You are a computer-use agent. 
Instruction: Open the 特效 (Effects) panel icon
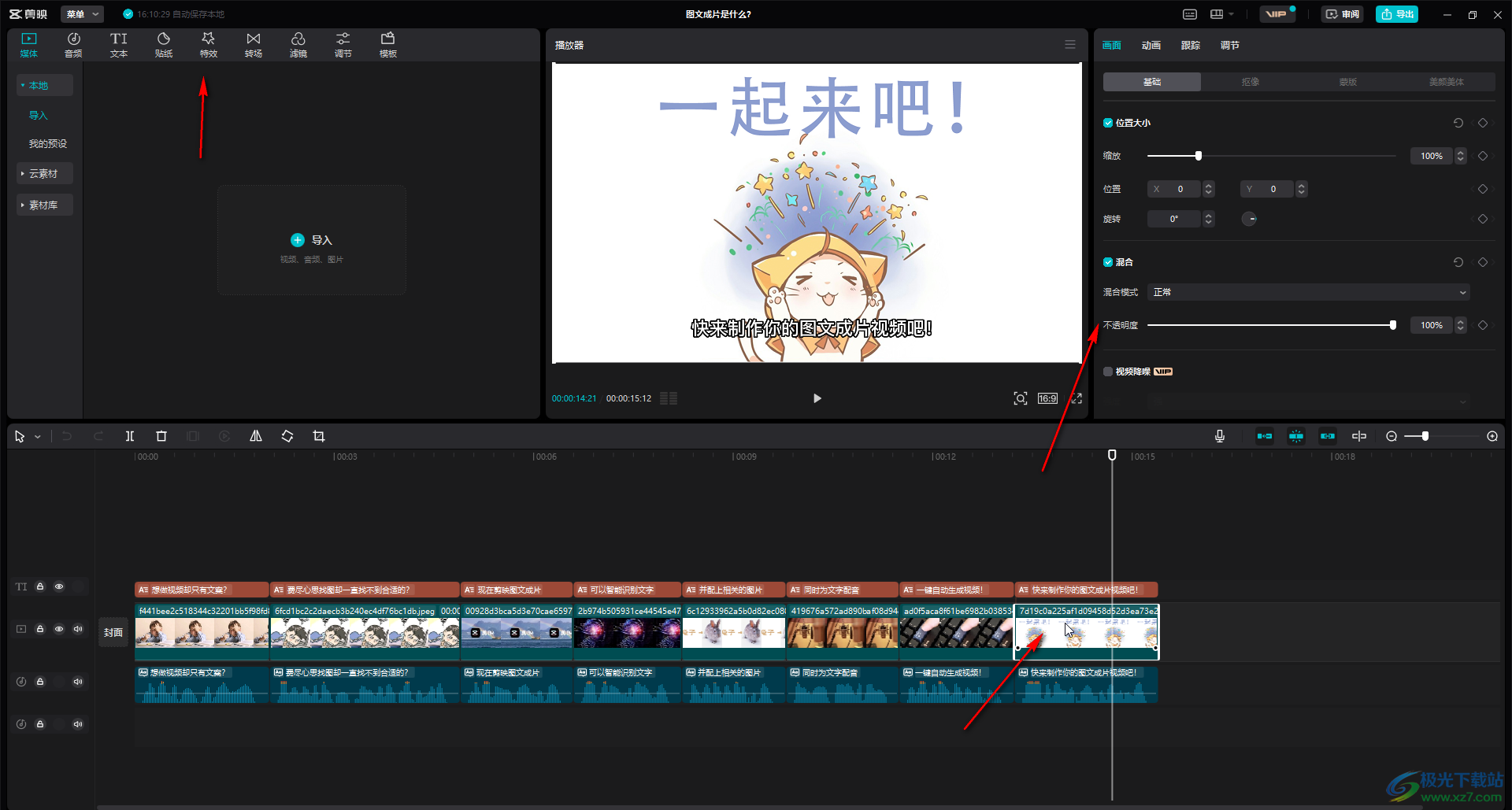tap(209, 45)
